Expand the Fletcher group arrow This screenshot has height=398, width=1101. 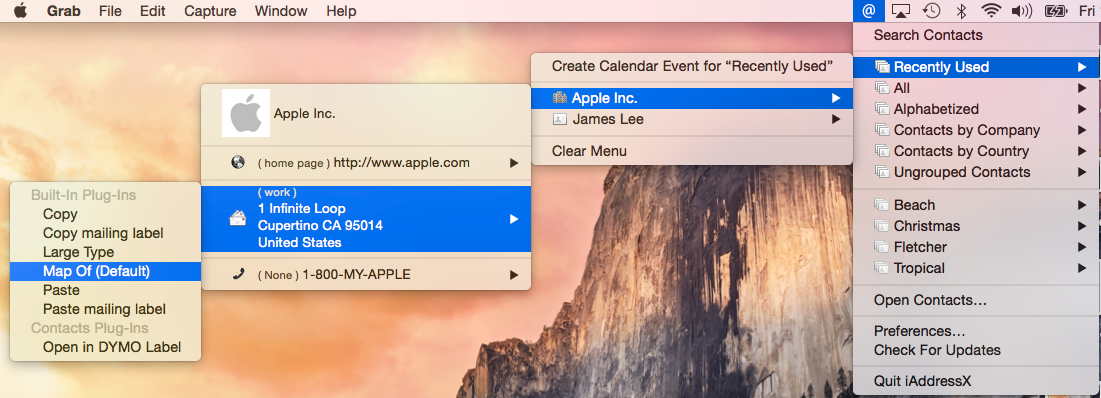[x=1081, y=247]
